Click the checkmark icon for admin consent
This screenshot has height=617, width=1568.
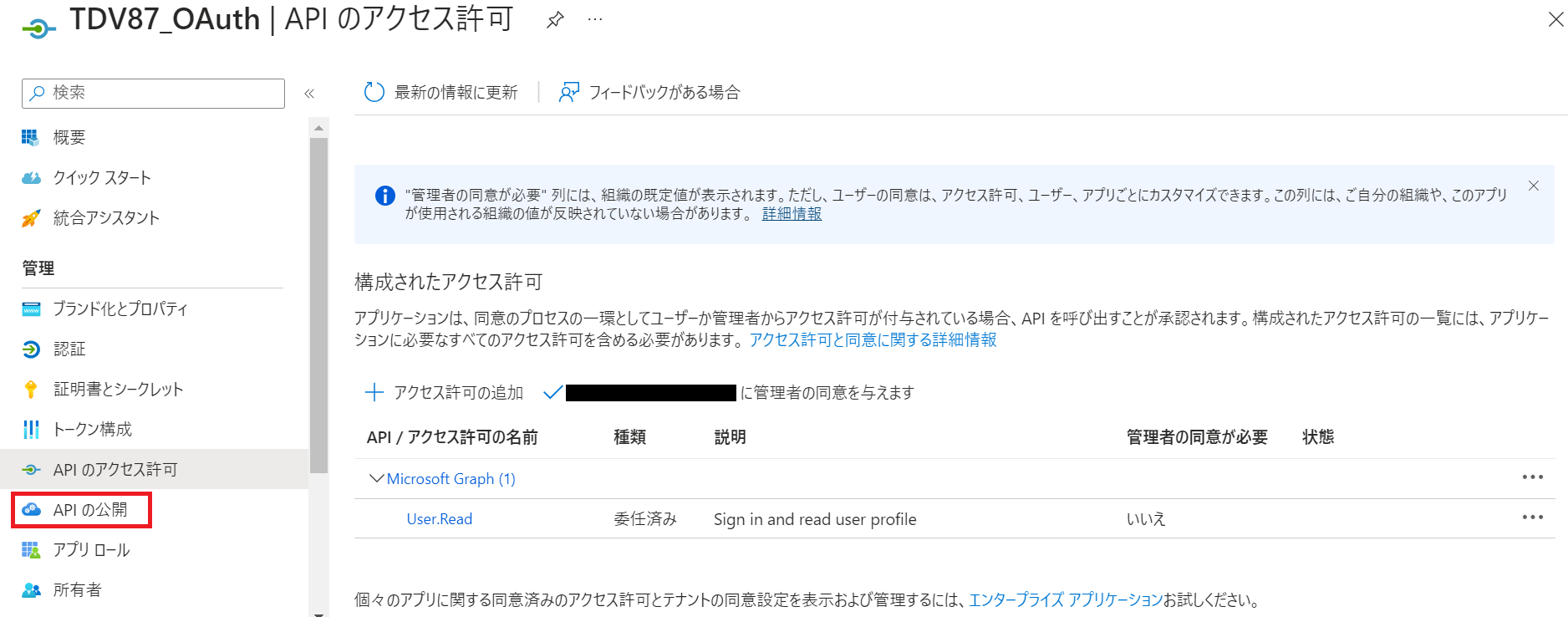(x=552, y=392)
